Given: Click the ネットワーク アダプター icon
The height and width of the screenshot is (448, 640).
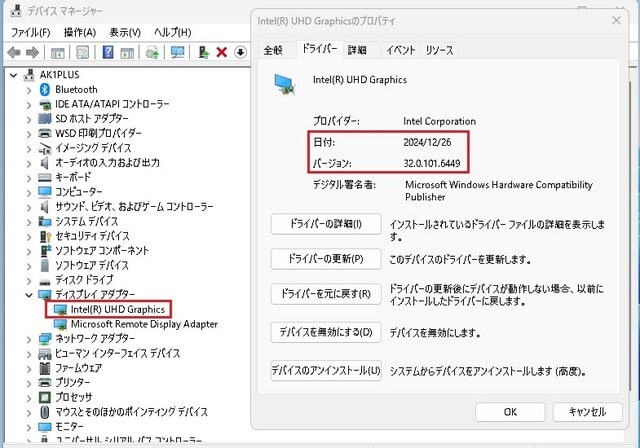Looking at the screenshot, I should (x=44, y=339).
